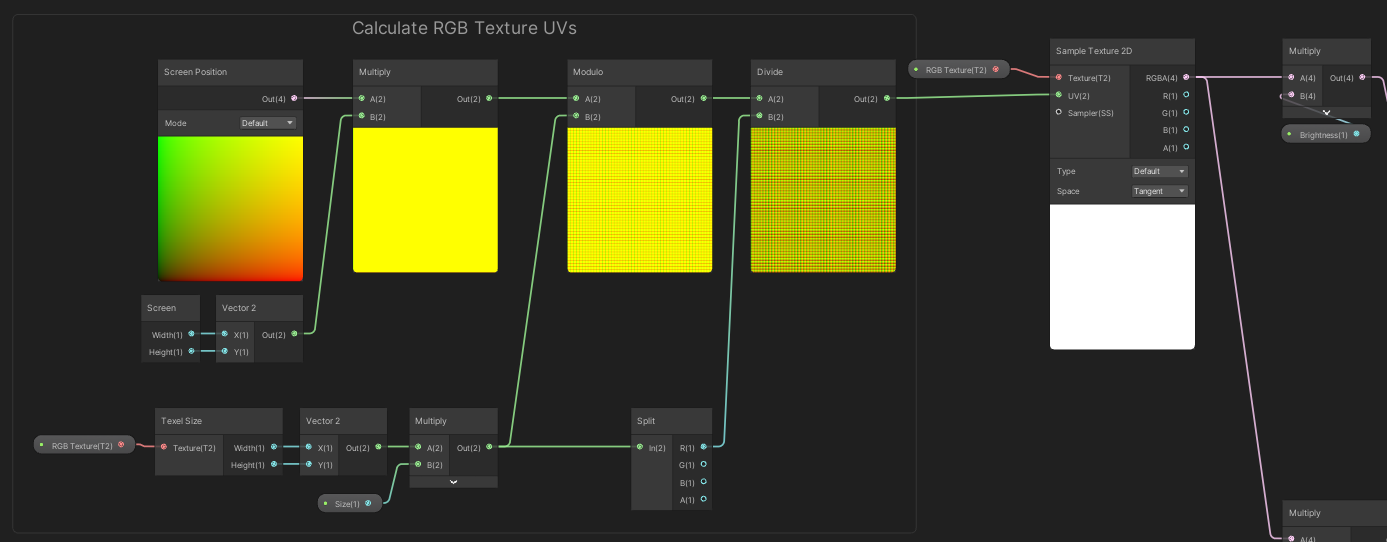Viewport: 1387px width, 542px height.
Task: Click A(2) input port on Divide node
Action: pos(759,99)
